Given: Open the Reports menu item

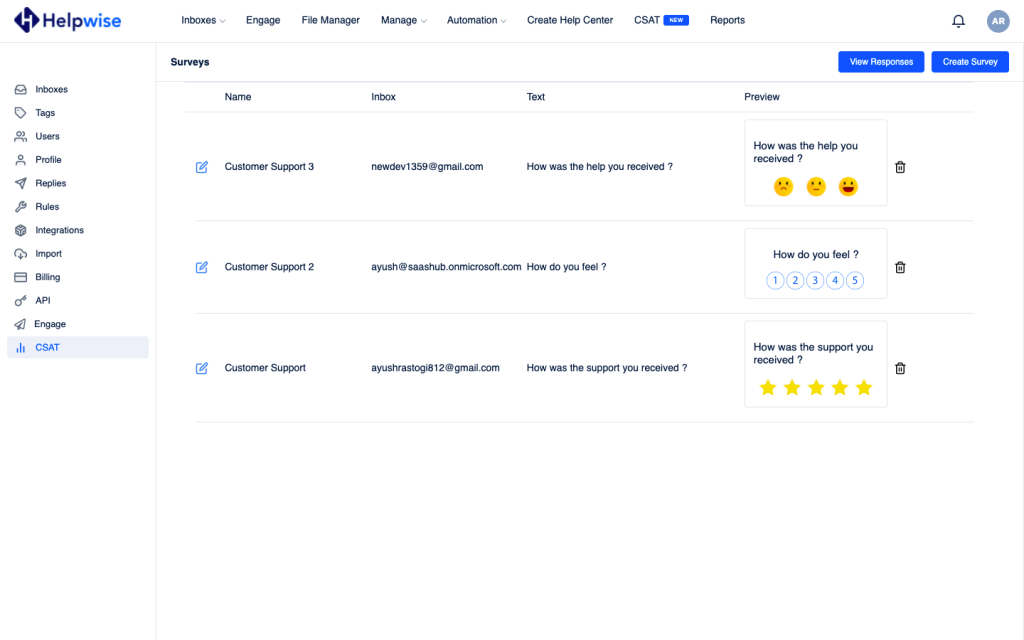Looking at the screenshot, I should [727, 20].
